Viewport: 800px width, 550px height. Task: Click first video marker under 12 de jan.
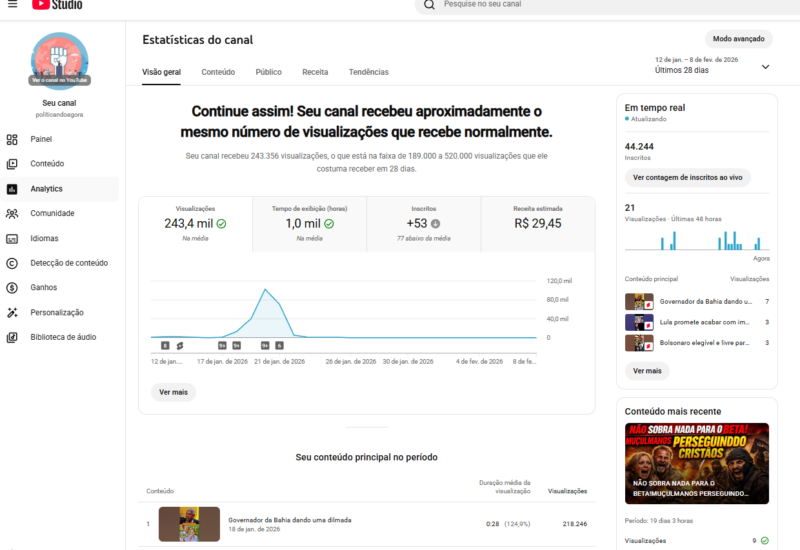coord(165,345)
